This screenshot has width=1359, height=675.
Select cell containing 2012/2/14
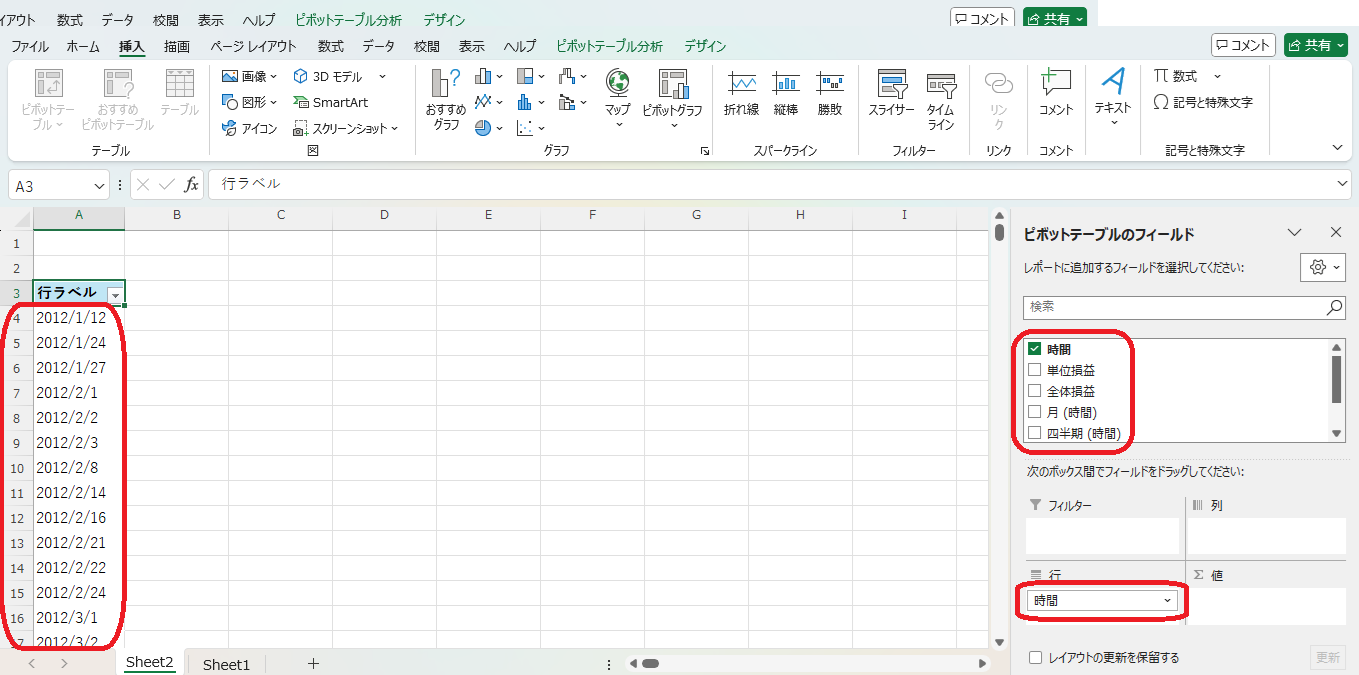point(79,493)
